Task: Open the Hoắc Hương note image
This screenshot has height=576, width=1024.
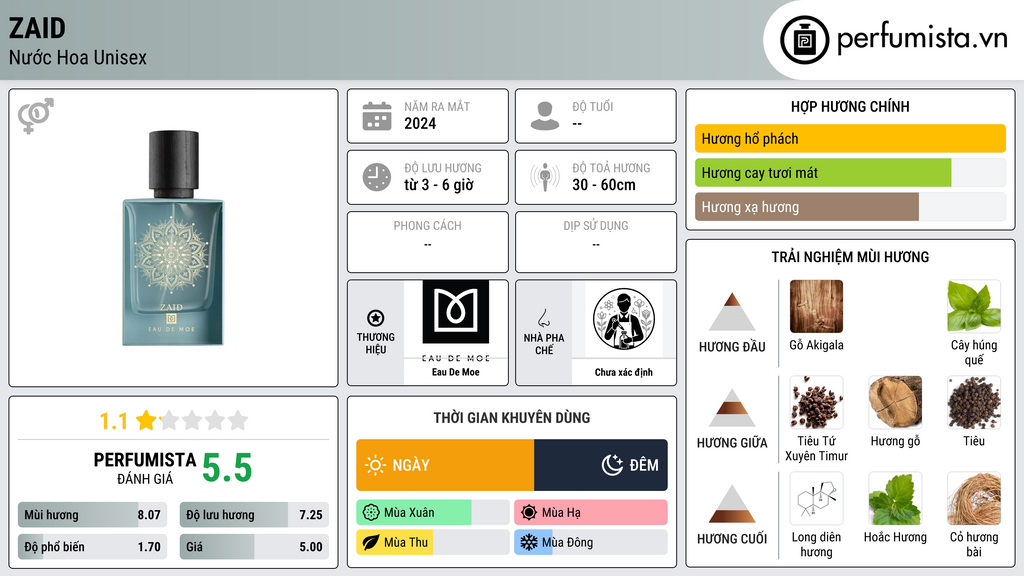Action: 895,498
